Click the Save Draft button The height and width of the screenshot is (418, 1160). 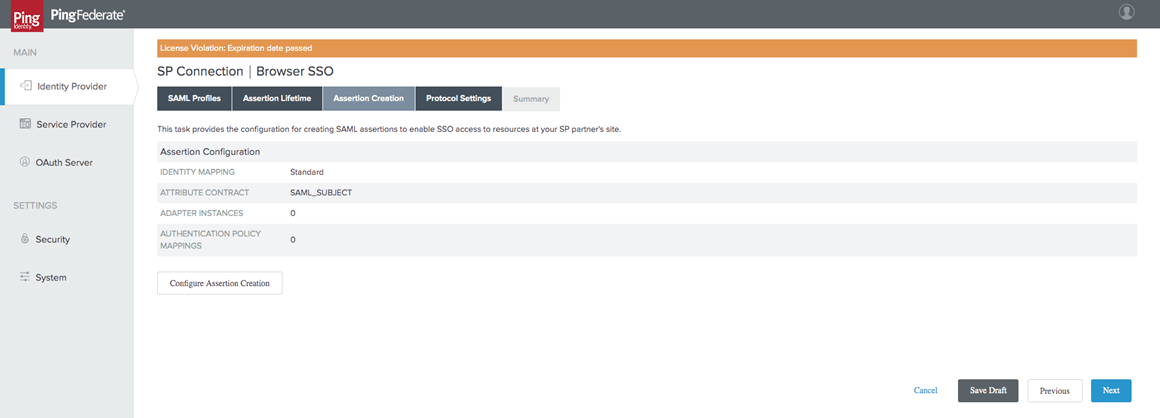988,391
